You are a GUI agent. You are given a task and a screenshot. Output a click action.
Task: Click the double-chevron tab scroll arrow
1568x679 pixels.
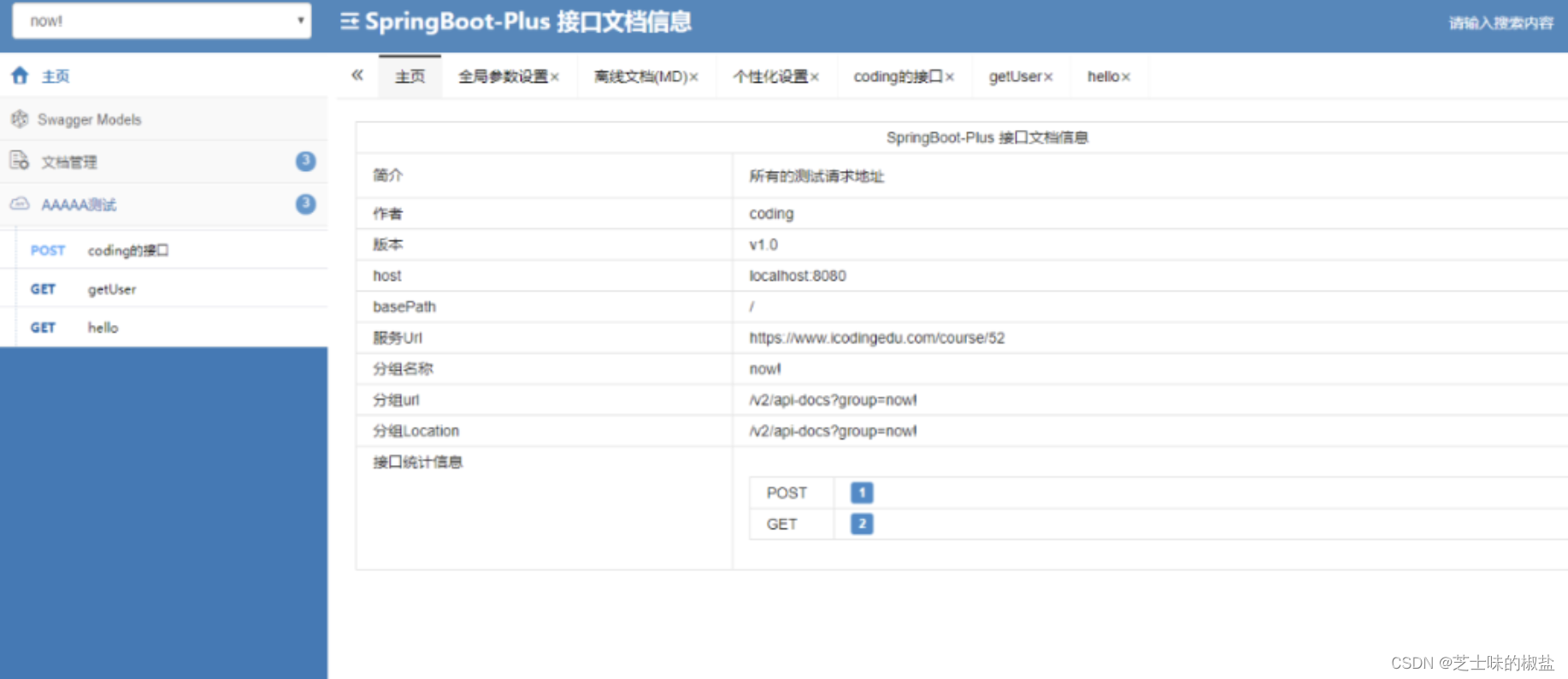(357, 75)
